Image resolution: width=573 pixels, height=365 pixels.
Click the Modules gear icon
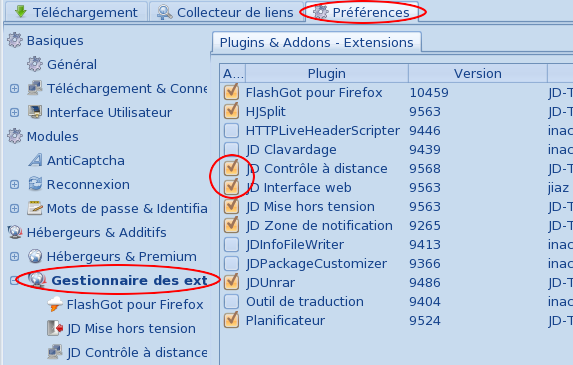[15, 136]
